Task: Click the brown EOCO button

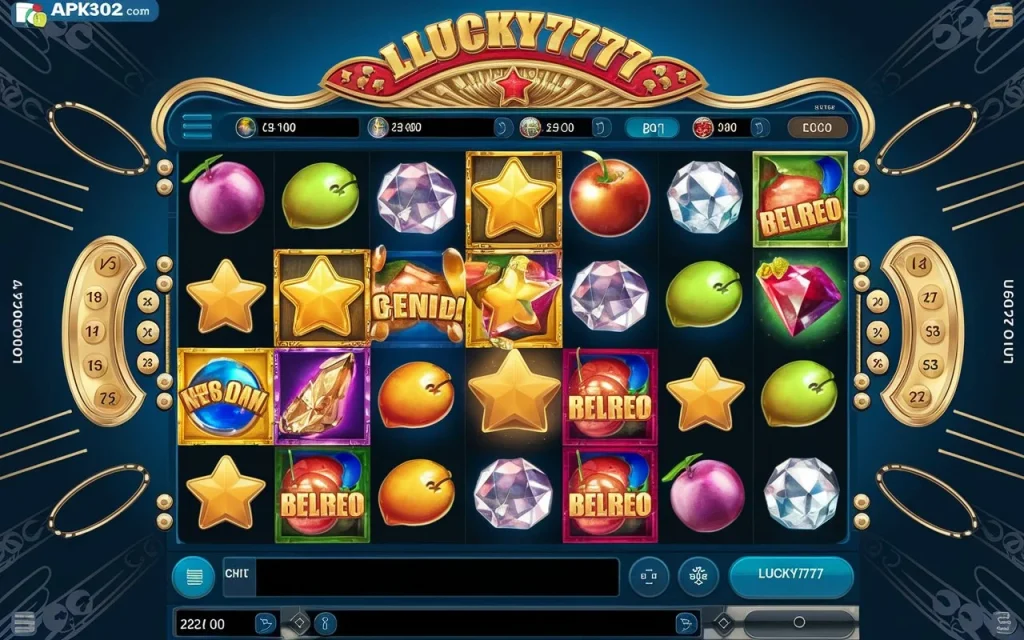Action: [817, 128]
